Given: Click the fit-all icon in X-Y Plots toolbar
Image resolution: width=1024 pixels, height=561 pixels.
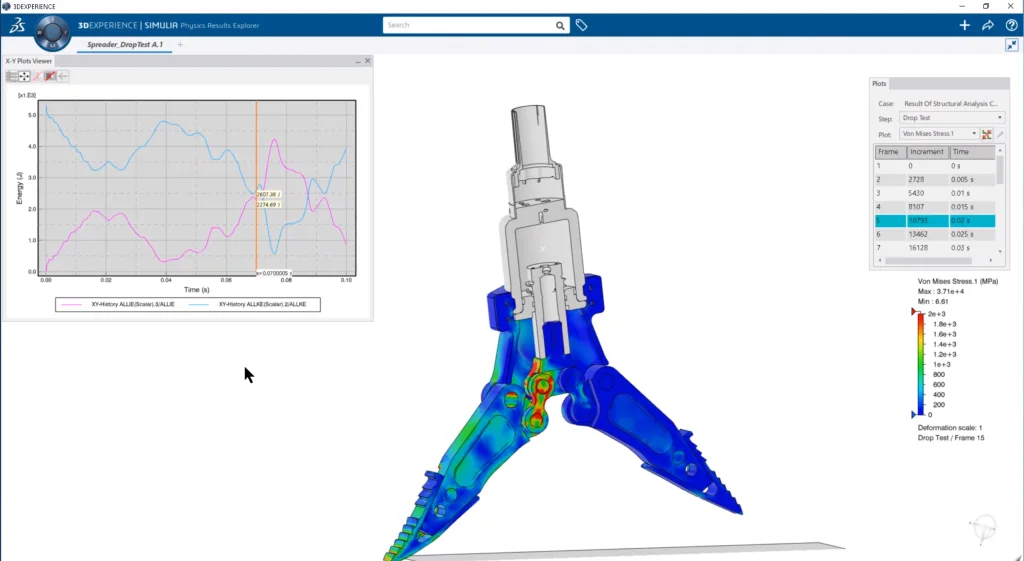Looking at the screenshot, I should 25,76.
